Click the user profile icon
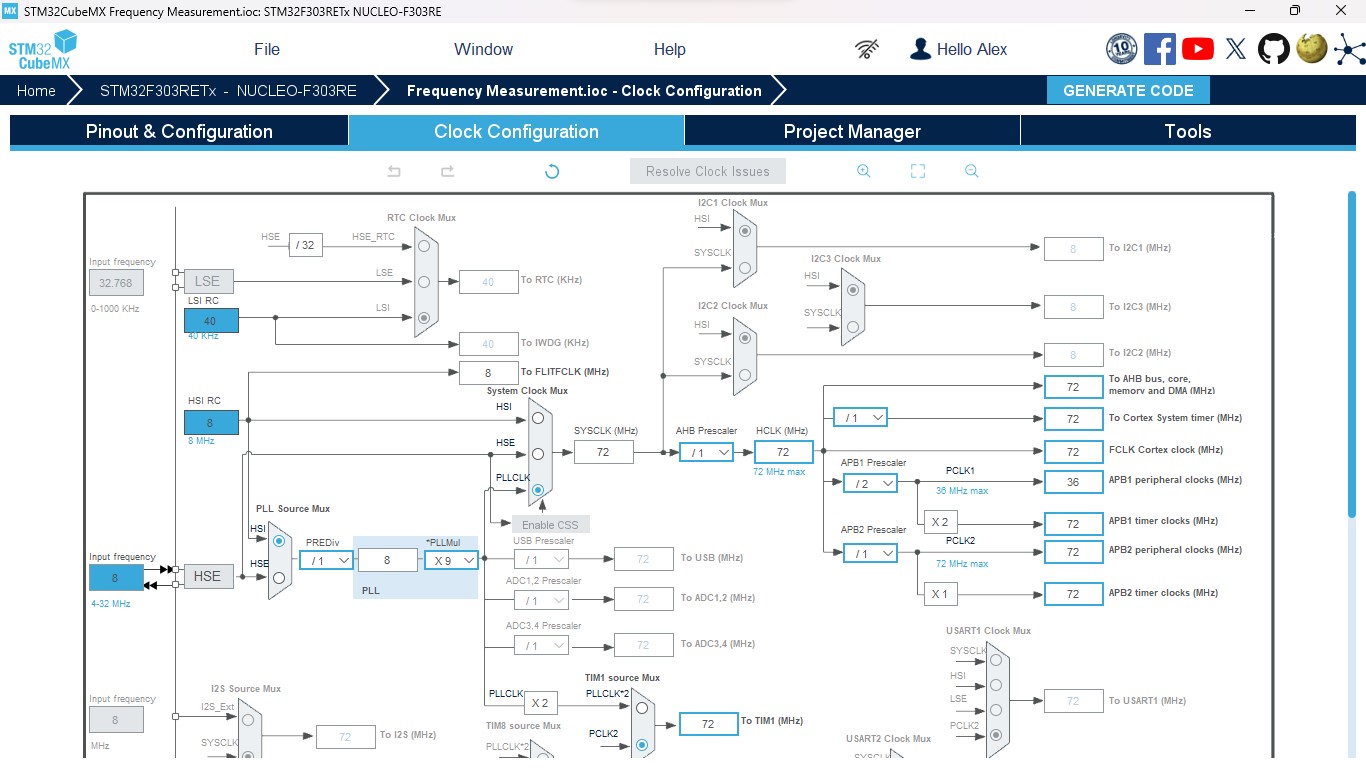Screen dimensions: 1366x768 (x=920, y=49)
